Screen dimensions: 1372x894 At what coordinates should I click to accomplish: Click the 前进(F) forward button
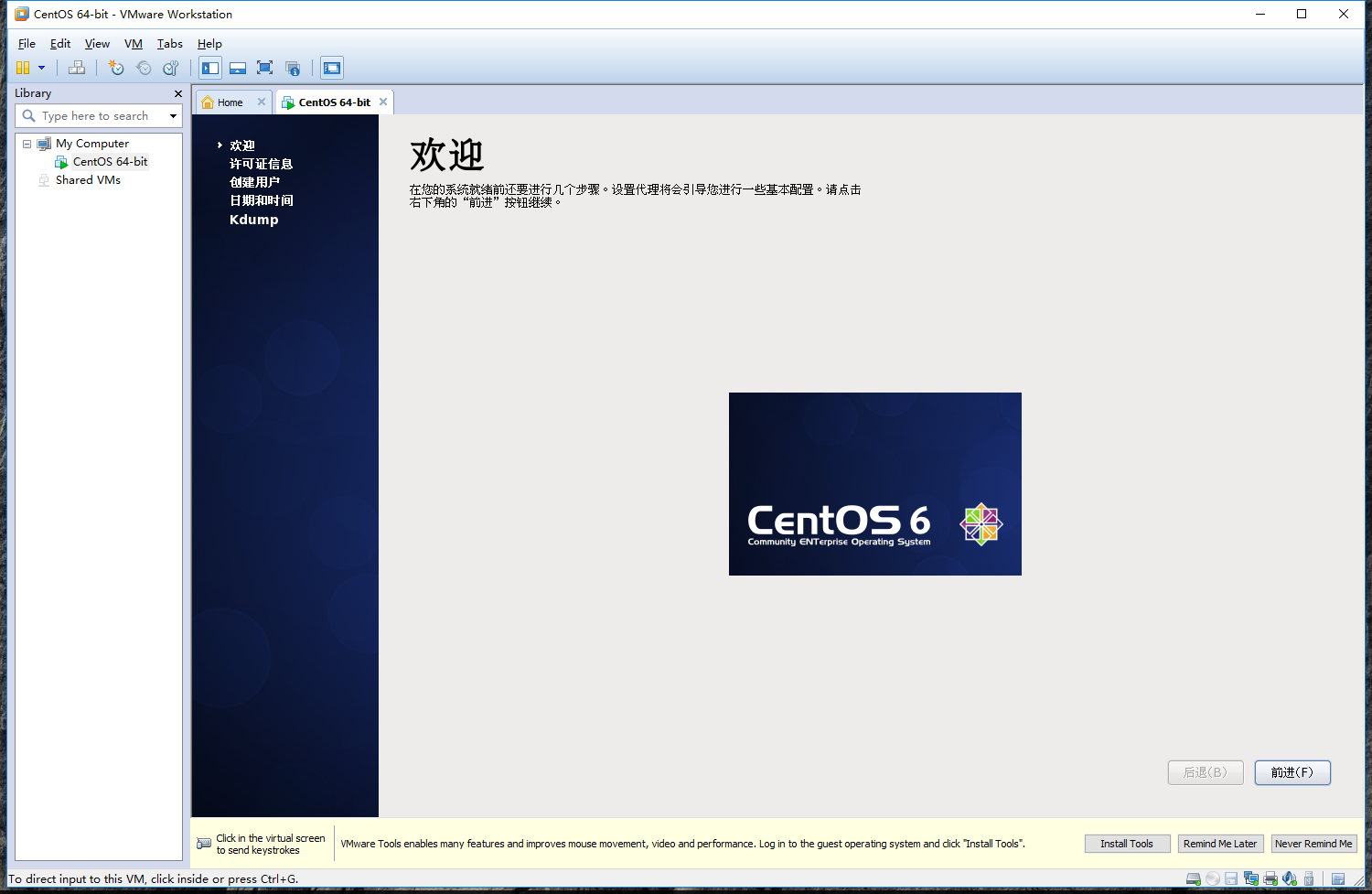click(x=1292, y=772)
